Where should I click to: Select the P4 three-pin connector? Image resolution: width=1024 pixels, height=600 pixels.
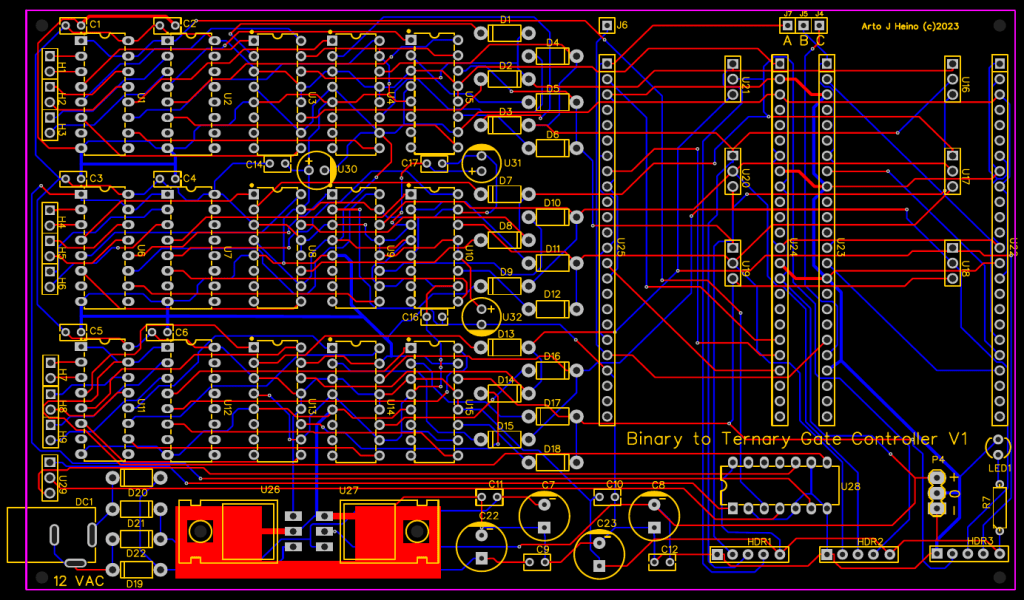[x=937, y=492]
